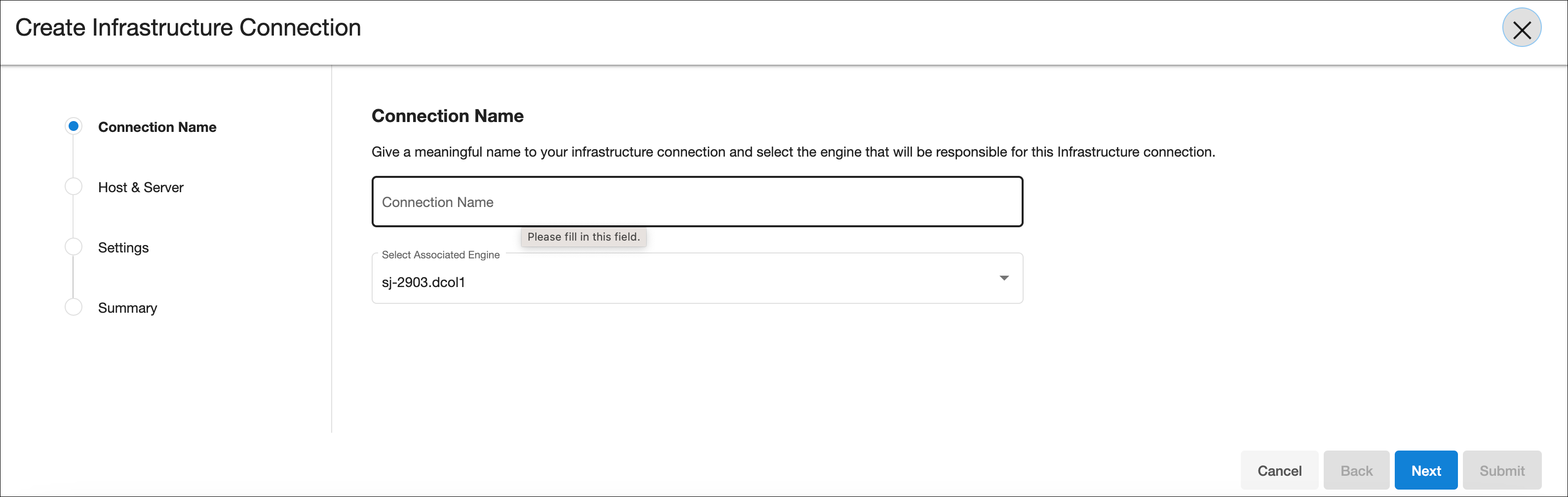Click the blue Connection Name step indicator
The width and height of the screenshot is (1568, 497).
pyautogui.click(x=74, y=126)
